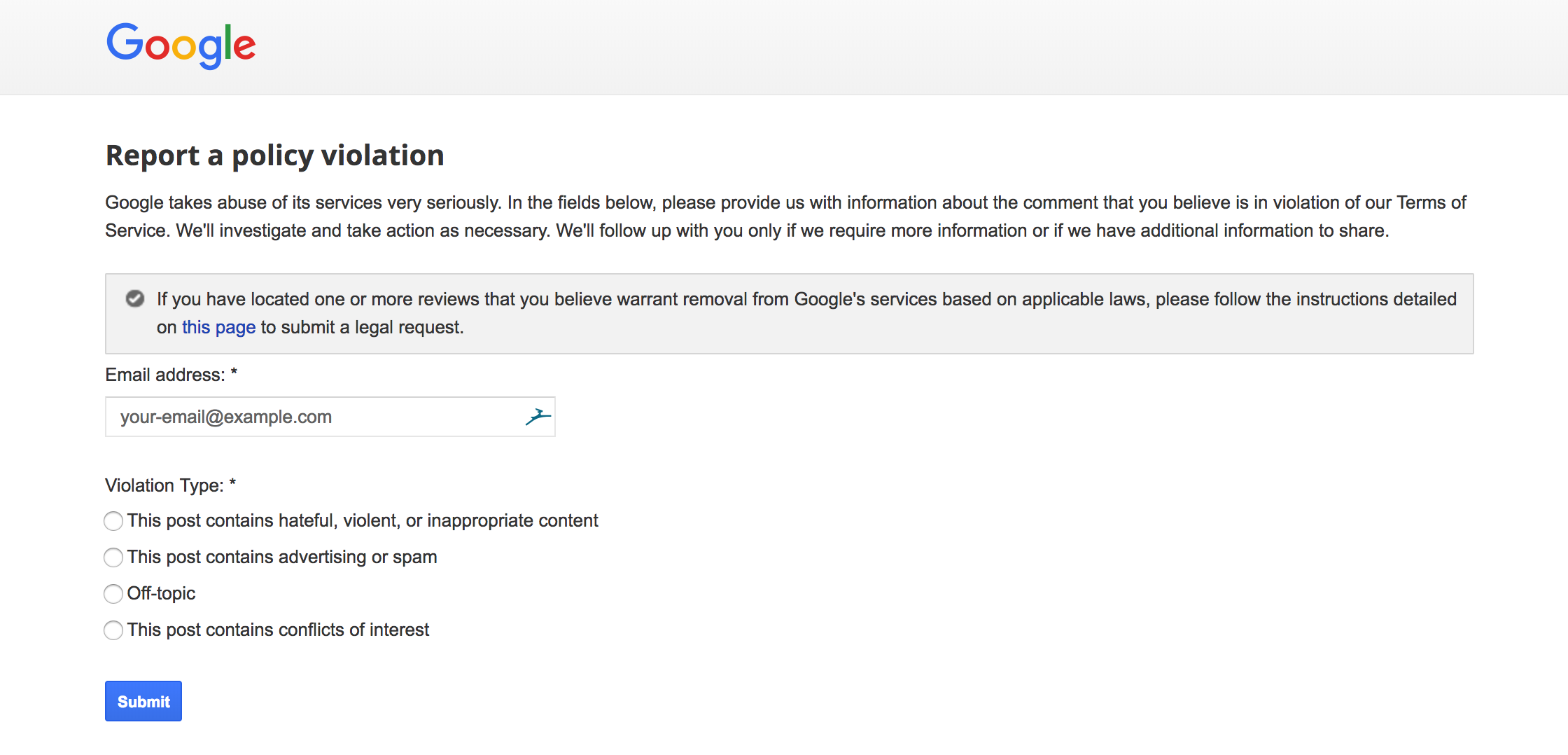This screenshot has height=755, width=1568.
Task: Click the Submit button
Action: pos(143,701)
